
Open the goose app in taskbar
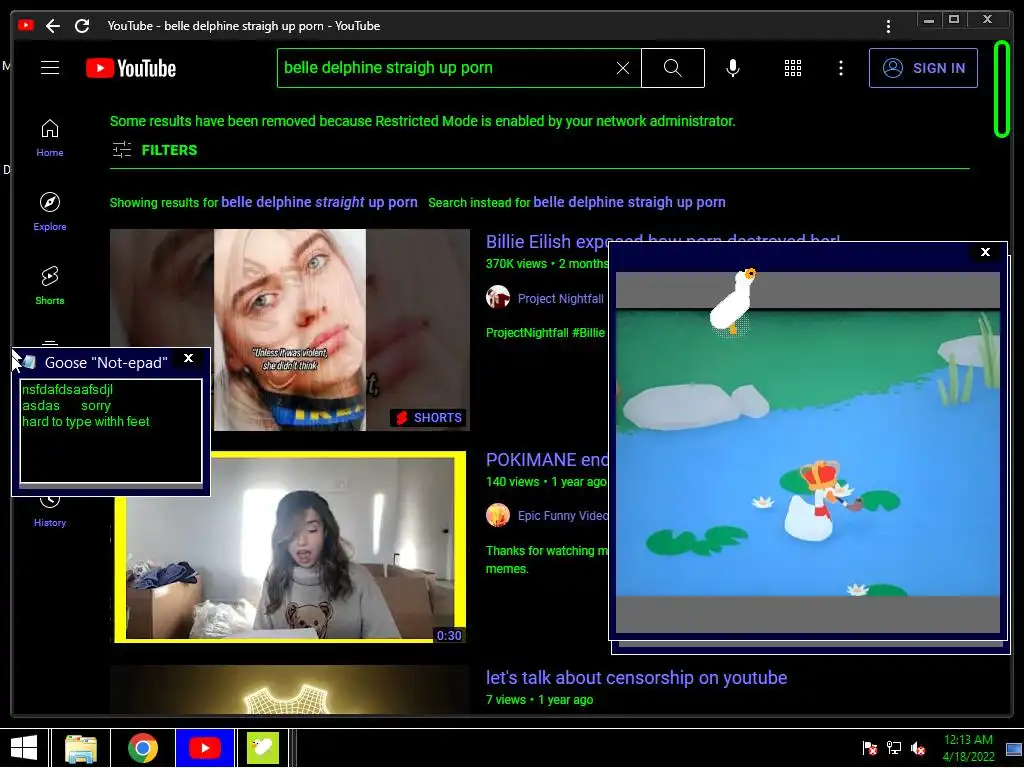click(263, 748)
